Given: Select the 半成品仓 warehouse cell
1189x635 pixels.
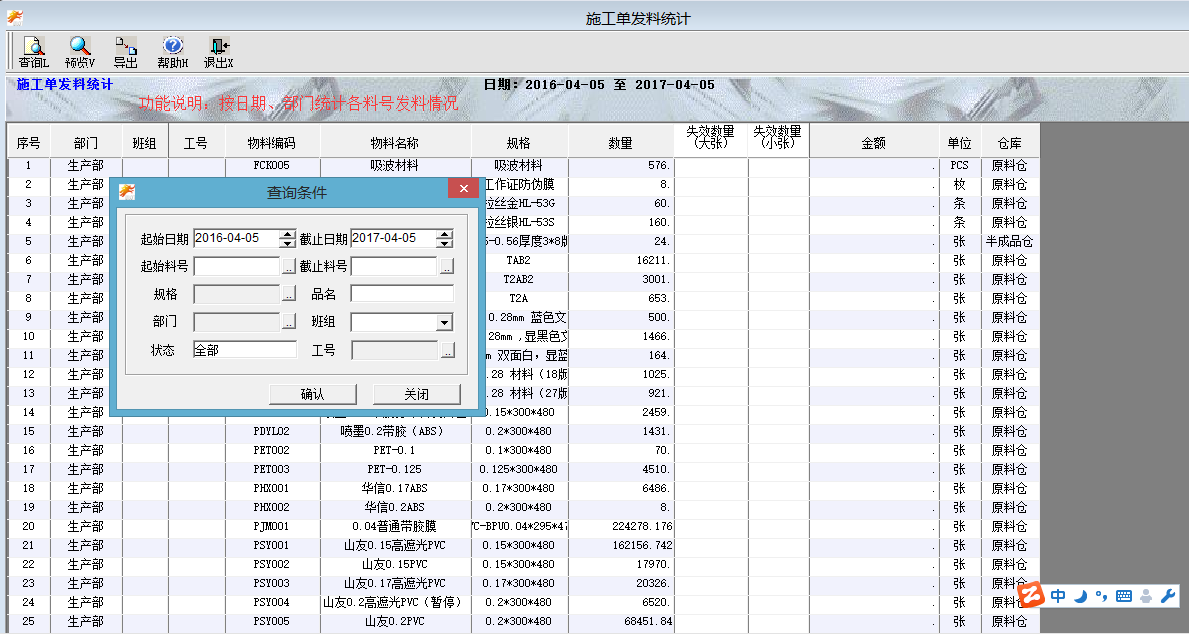Looking at the screenshot, I should [1010, 241].
